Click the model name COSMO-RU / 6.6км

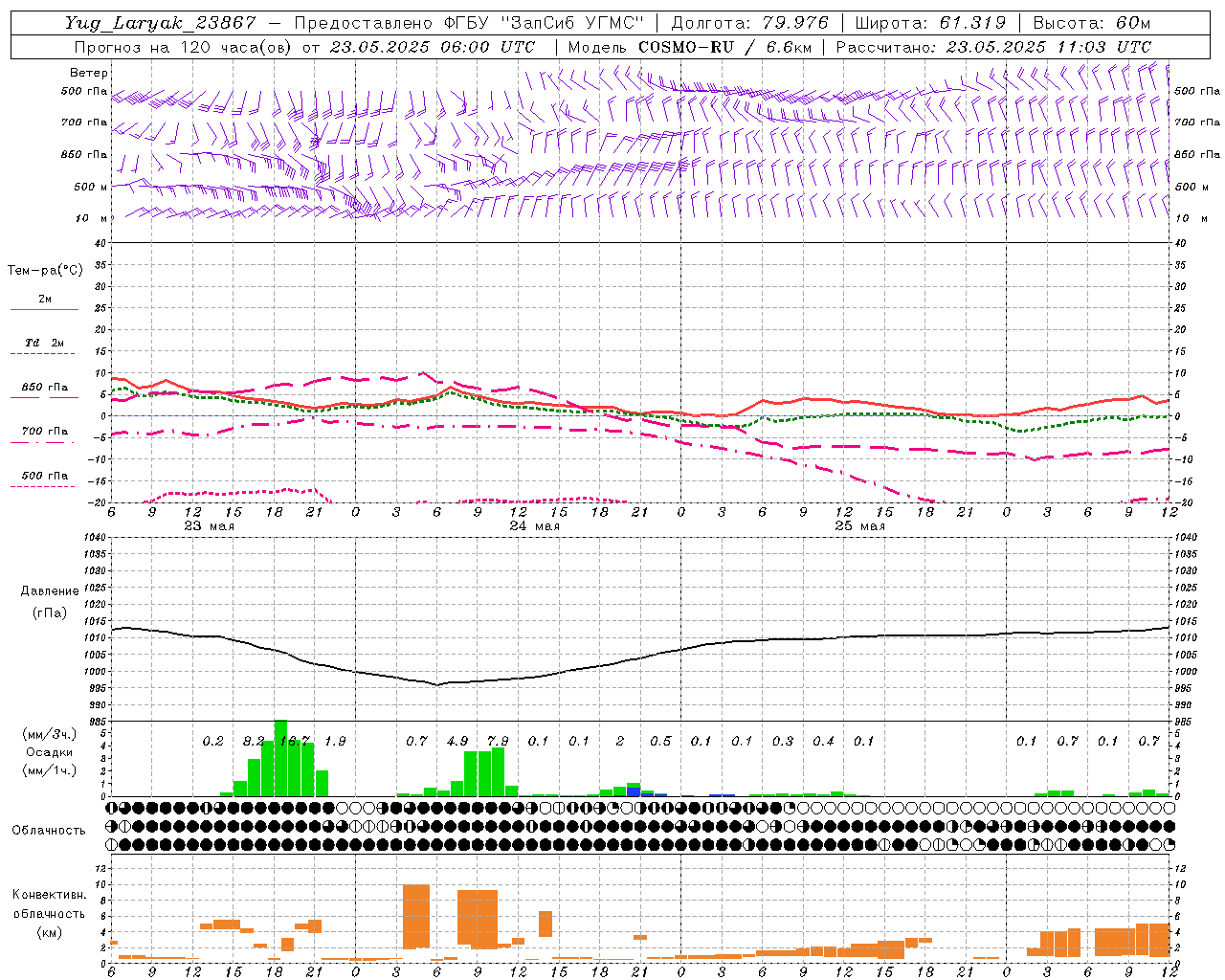click(x=724, y=47)
